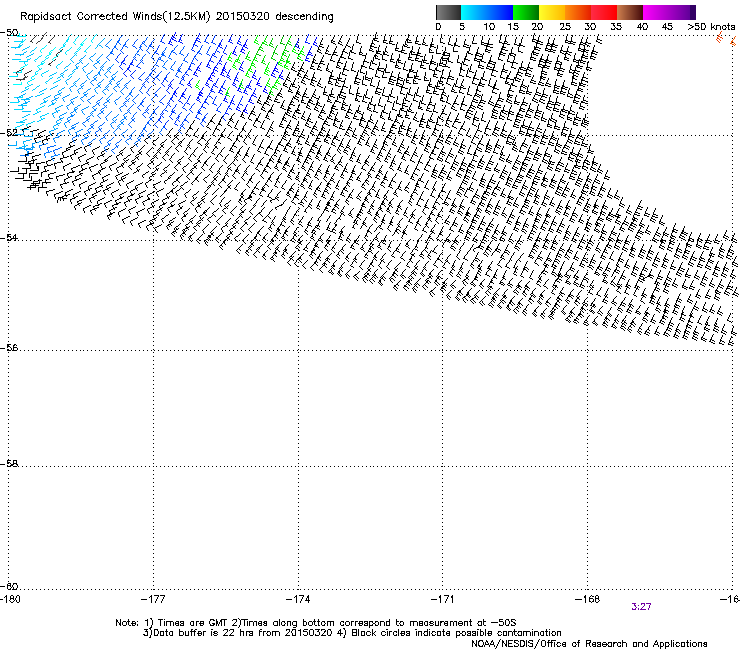
Task: Click the '>50 knots' legend label
Action: point(711,27)
